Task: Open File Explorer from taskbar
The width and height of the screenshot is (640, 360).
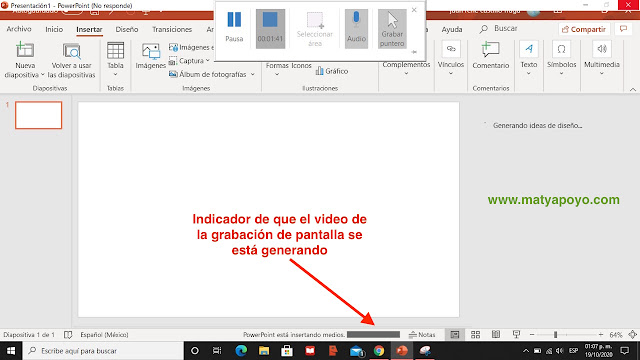Action: [264, 351]
